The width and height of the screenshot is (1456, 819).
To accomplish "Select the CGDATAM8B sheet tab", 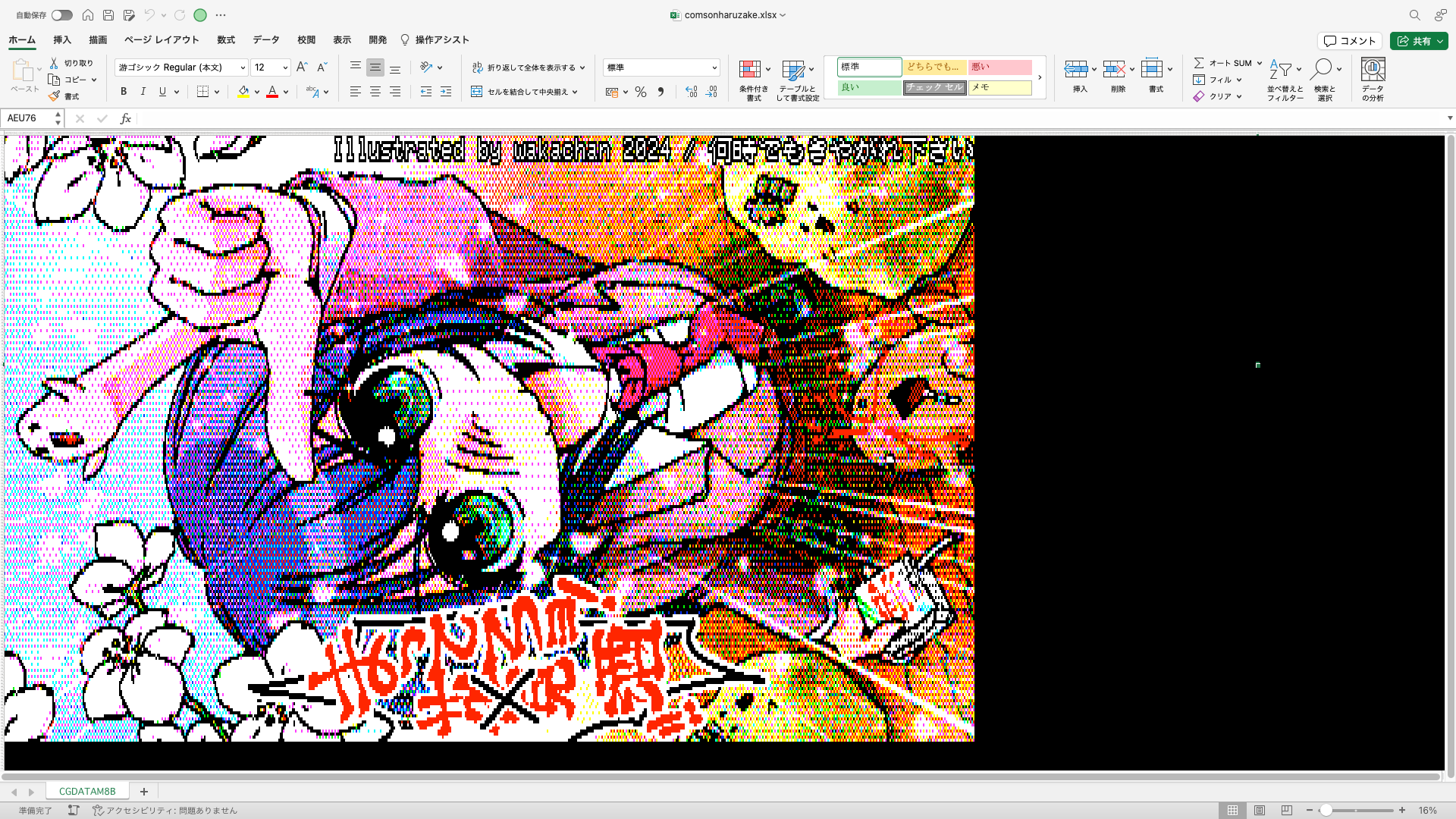I will coord(87,791).
